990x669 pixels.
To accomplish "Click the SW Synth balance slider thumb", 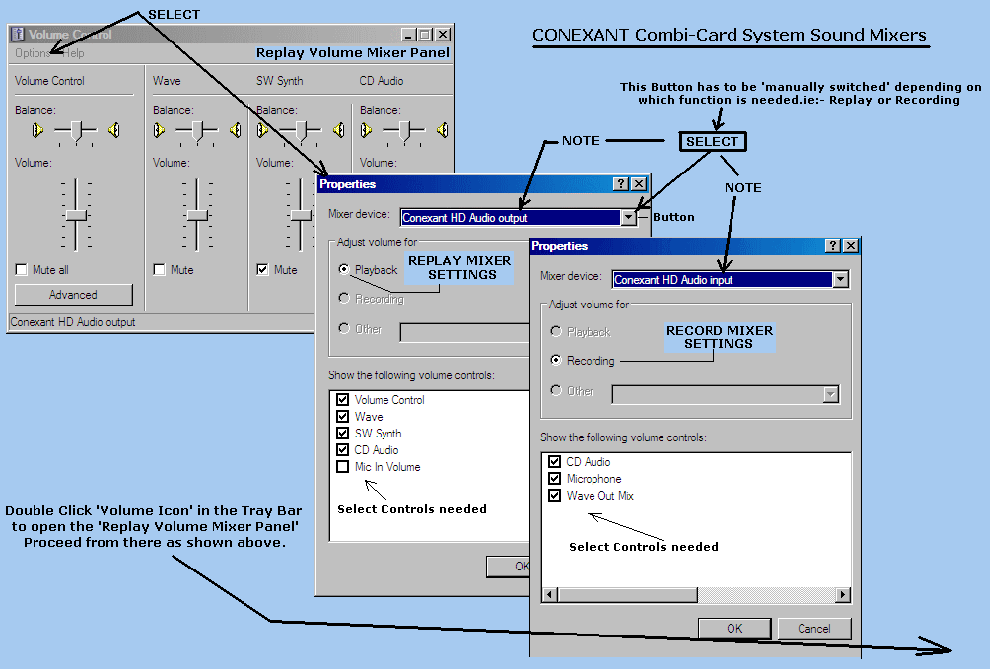I will click(301, 131).
